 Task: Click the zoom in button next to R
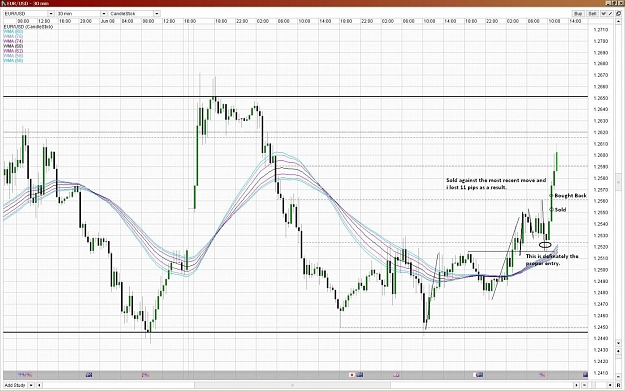tap(610, 385)
